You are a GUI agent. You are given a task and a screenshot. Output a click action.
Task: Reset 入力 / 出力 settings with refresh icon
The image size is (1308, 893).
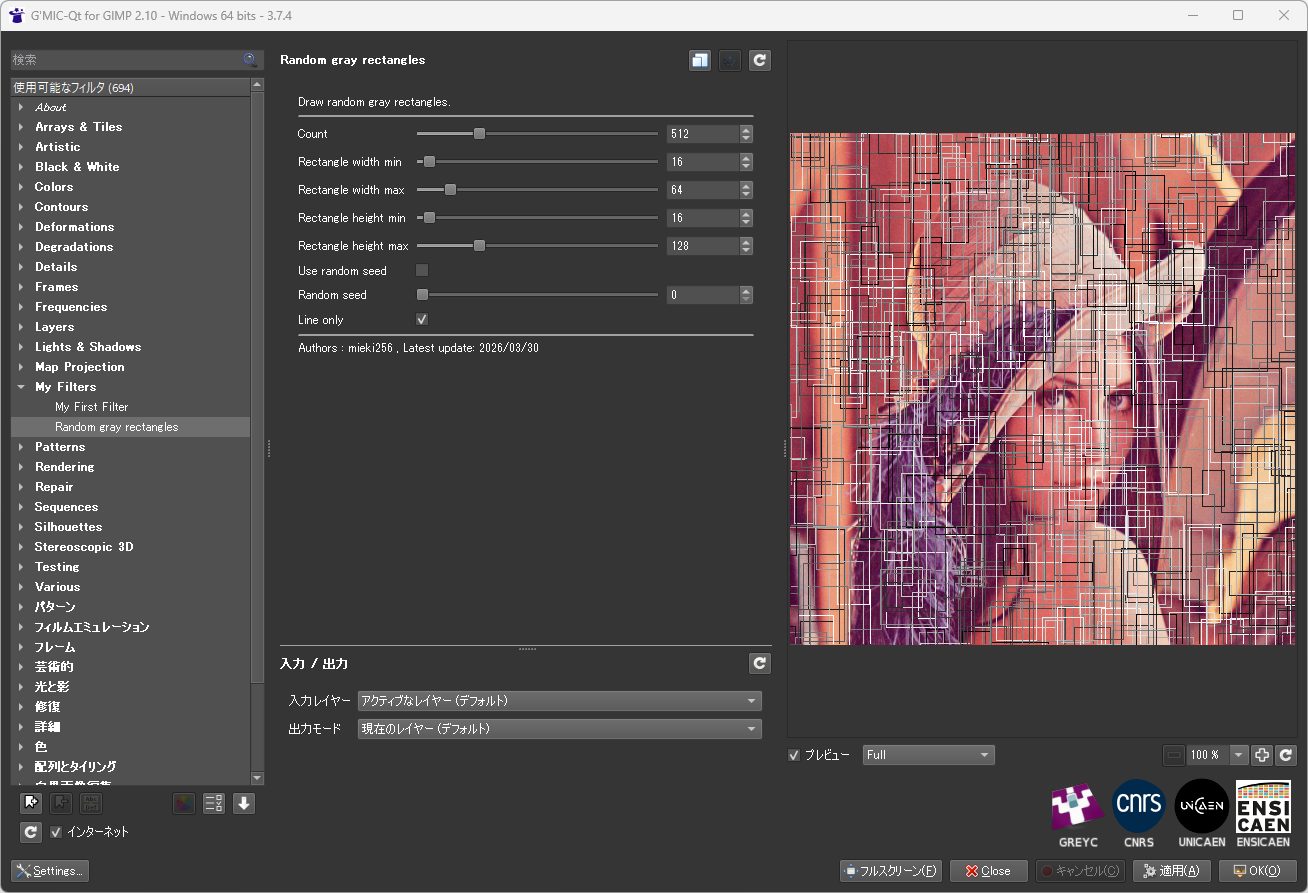tap(760, 663)
